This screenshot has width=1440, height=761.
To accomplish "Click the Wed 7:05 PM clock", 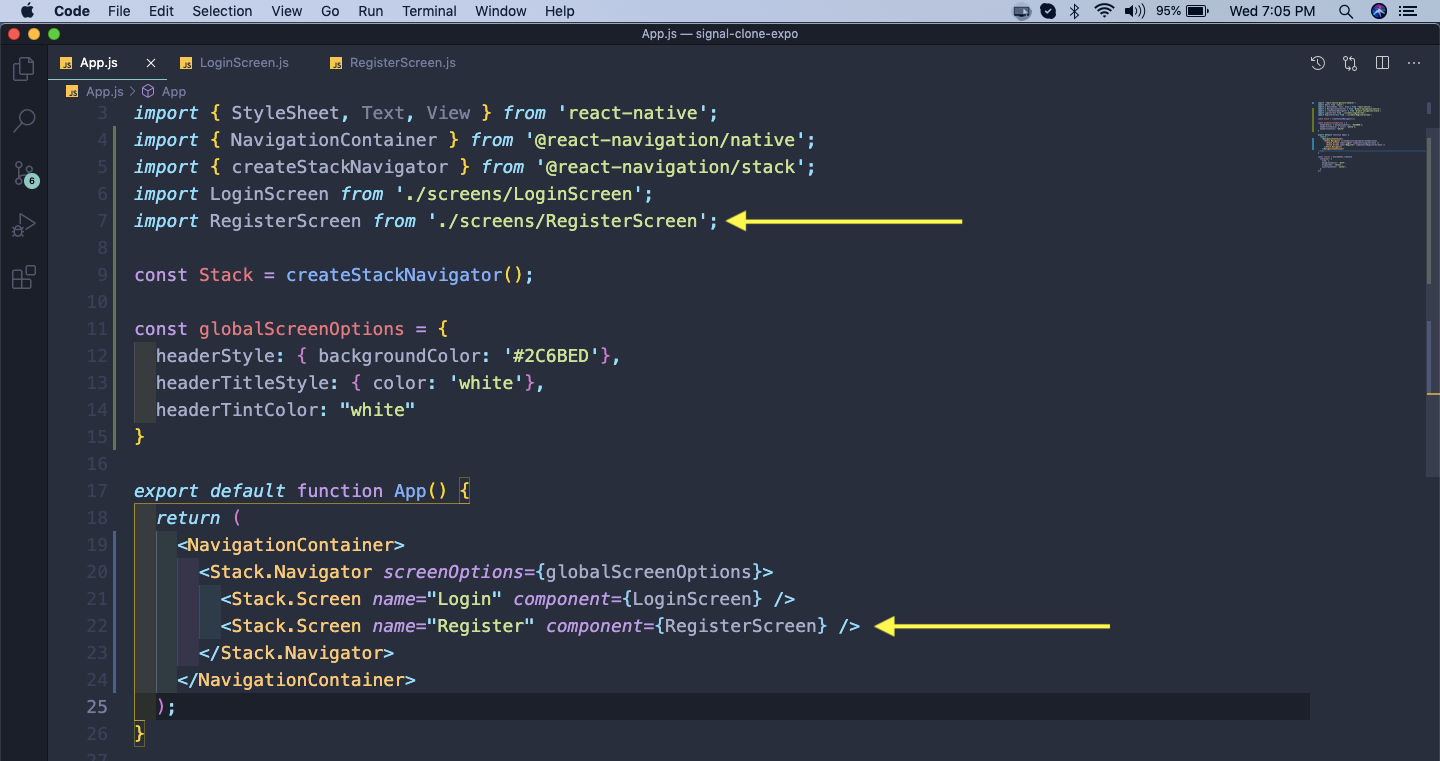I will click(x=1272, y=11).
